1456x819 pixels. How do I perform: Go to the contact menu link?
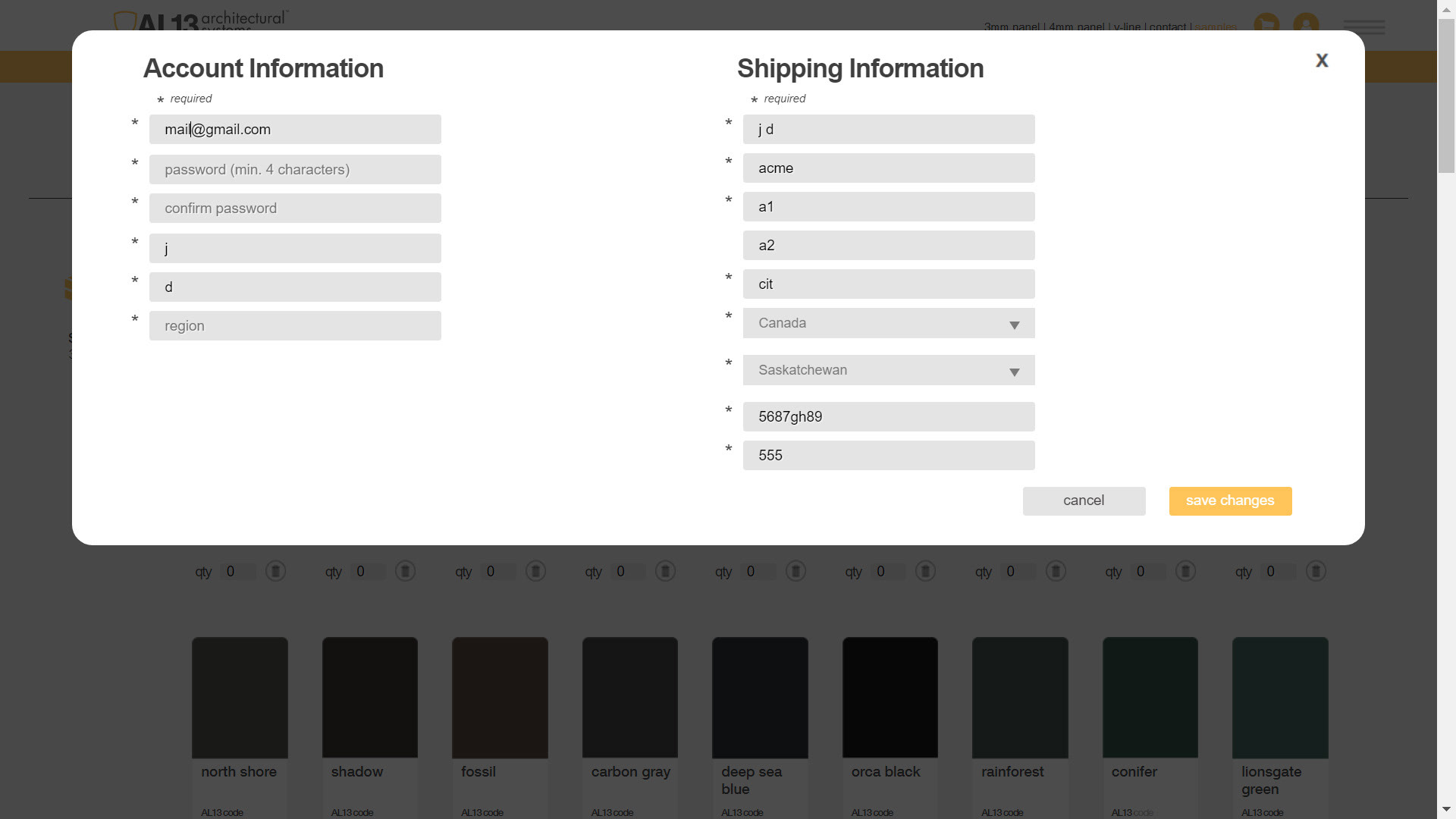coord(1167,27)
